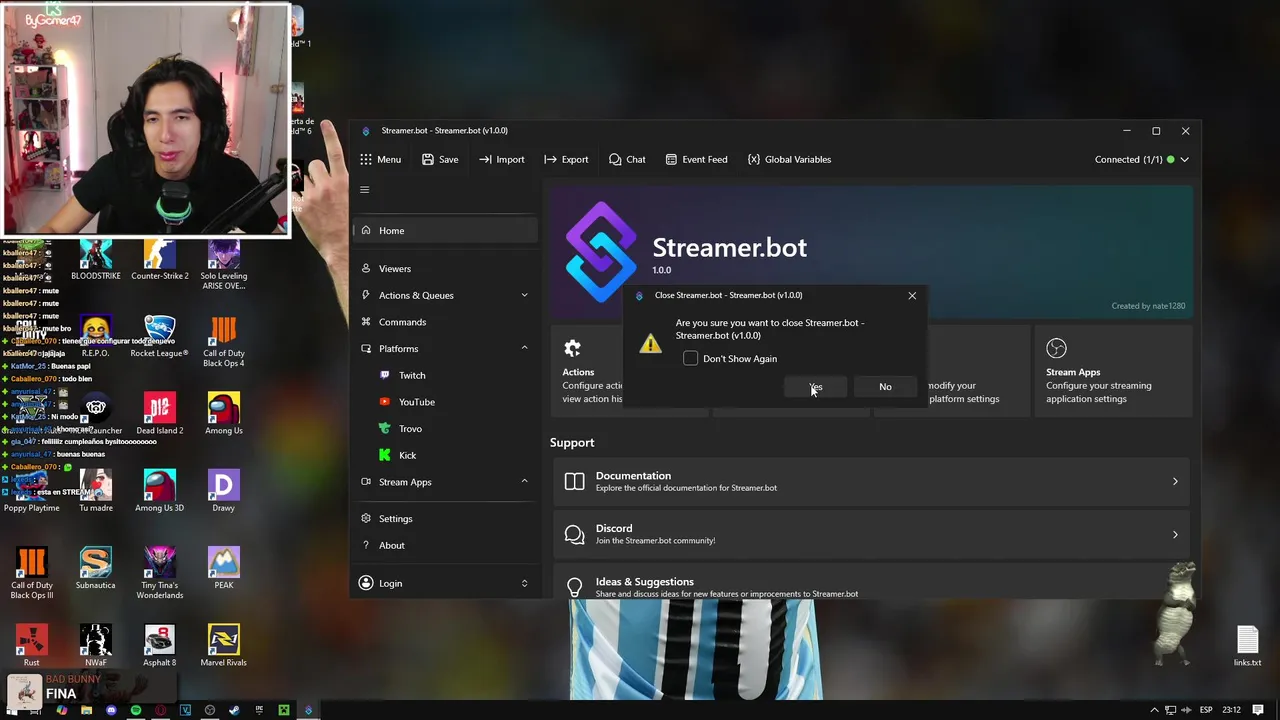Open the Chat panel from toolbar
1280x720 pixels.
click(627, 159)
